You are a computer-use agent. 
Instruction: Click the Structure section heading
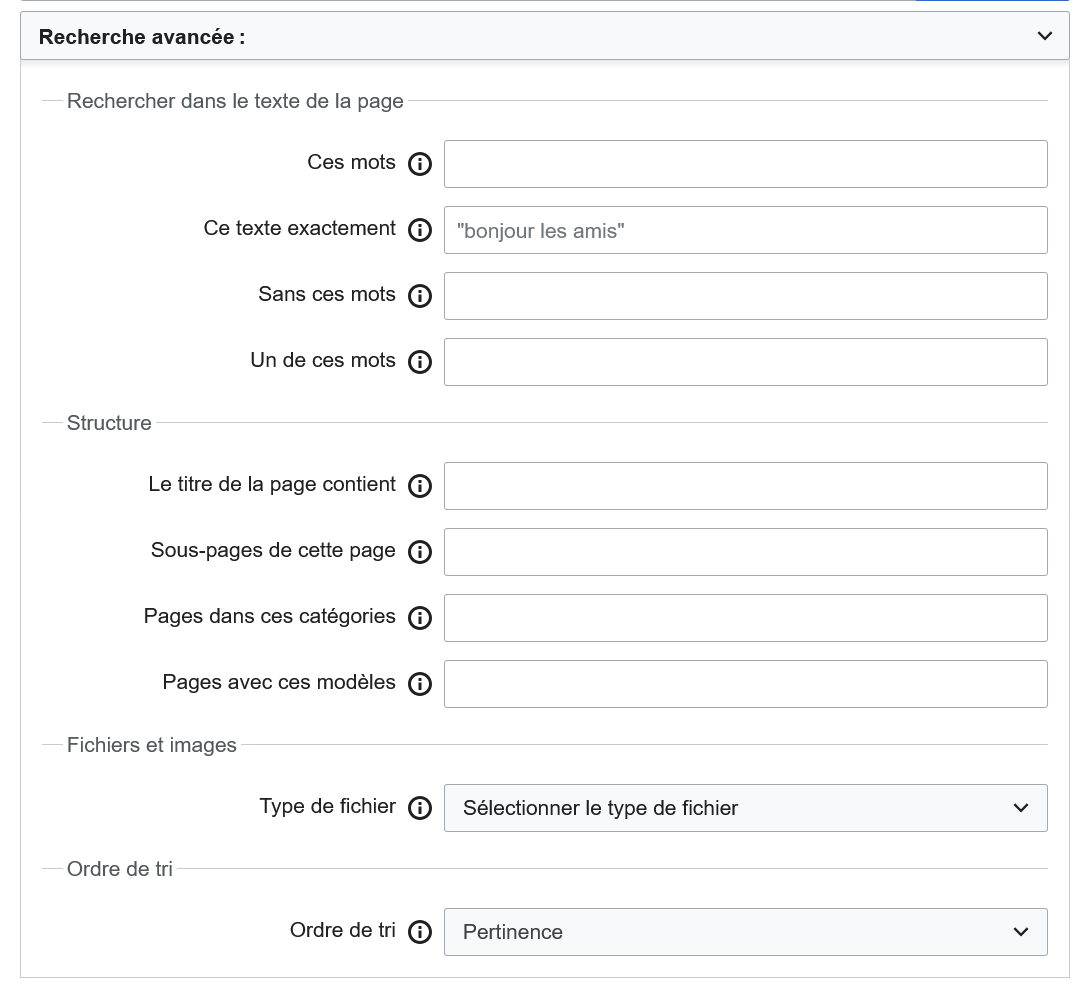(109, 422)
